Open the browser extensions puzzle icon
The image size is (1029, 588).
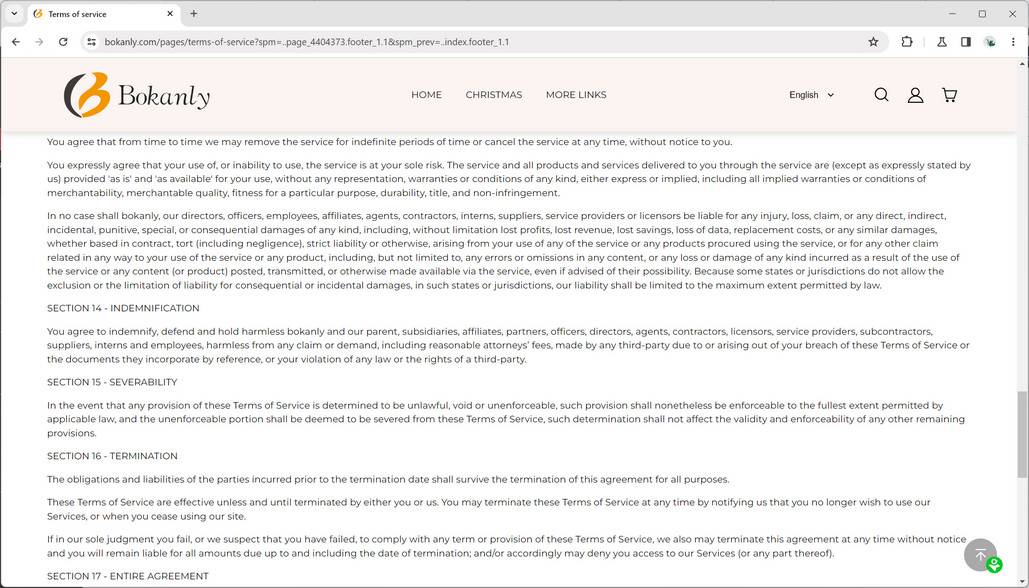pos(906,41)
